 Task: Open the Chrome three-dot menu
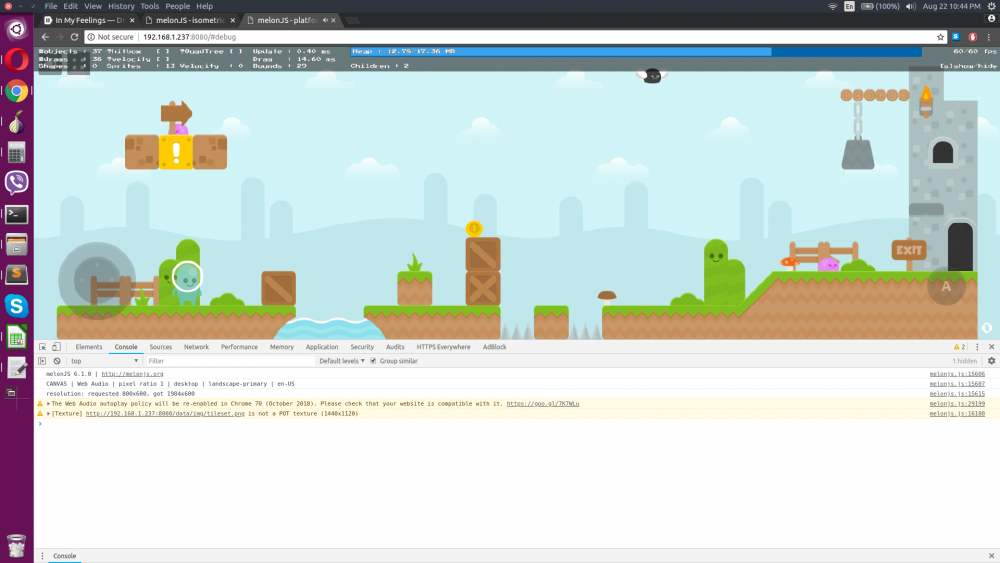pyautogui.click(x=989, y=37)
